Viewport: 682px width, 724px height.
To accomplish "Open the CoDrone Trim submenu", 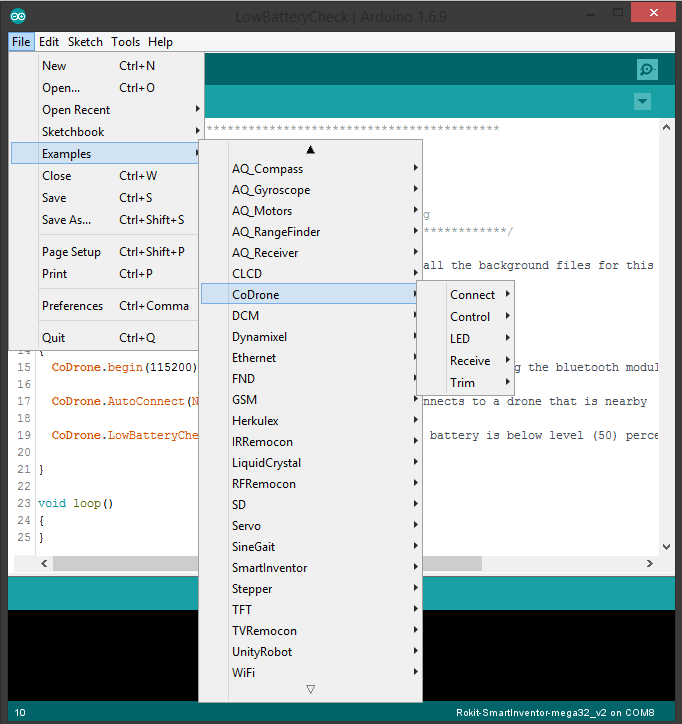I will tap(465, 383).
